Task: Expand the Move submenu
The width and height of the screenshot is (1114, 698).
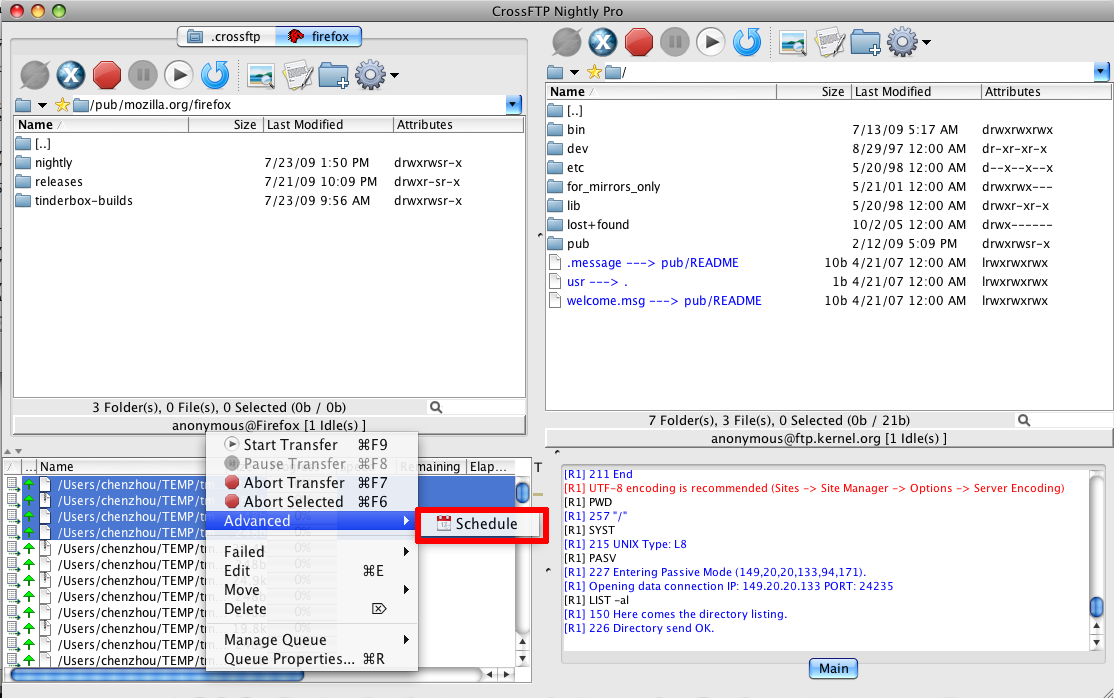Action: [311, 590]
